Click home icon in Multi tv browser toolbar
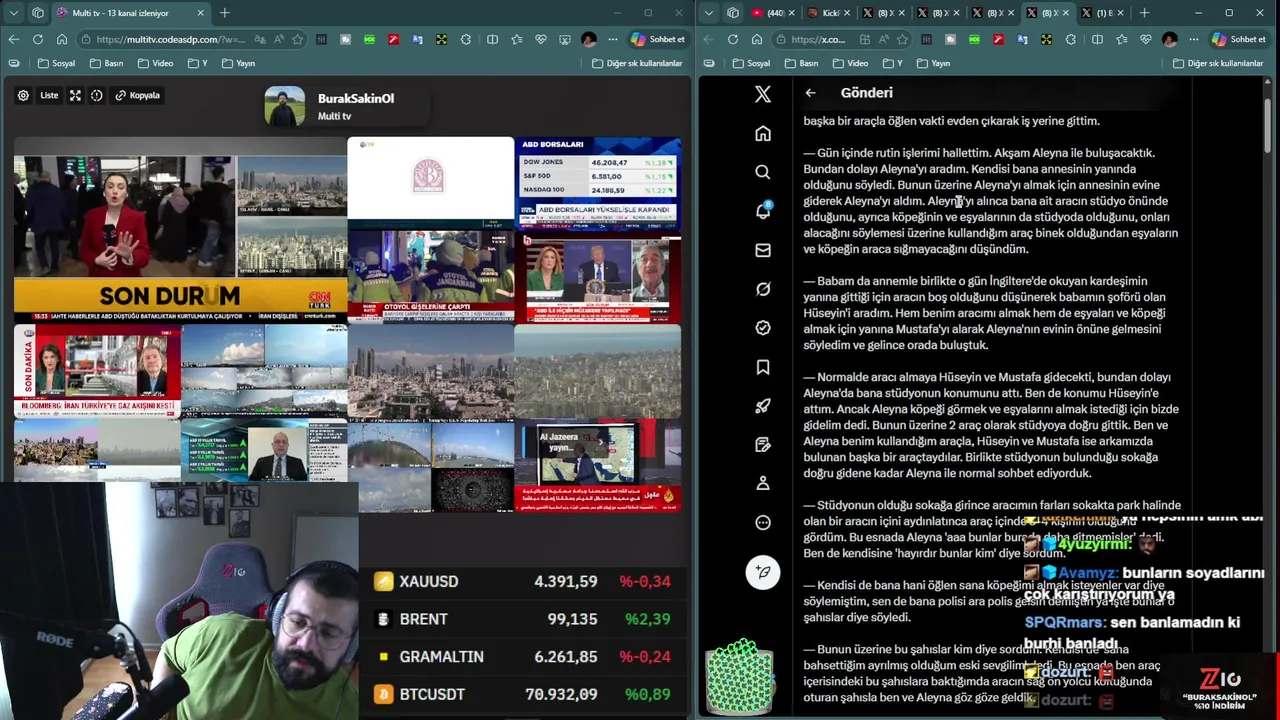 point(62,39)
